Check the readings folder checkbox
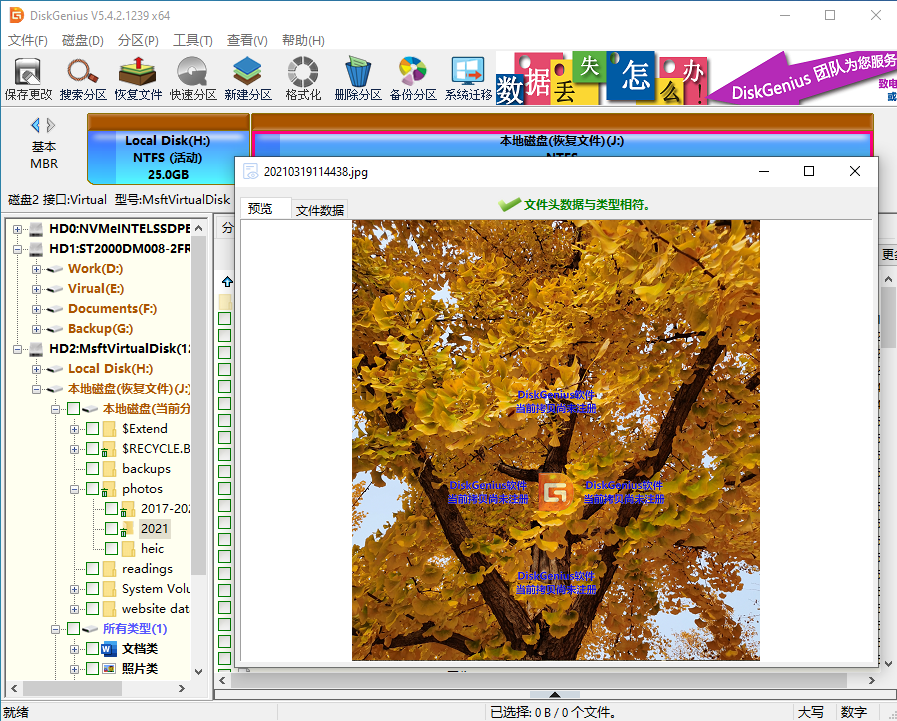The height and width of the screenshot is (721, 897). click(x=93, y=569)
